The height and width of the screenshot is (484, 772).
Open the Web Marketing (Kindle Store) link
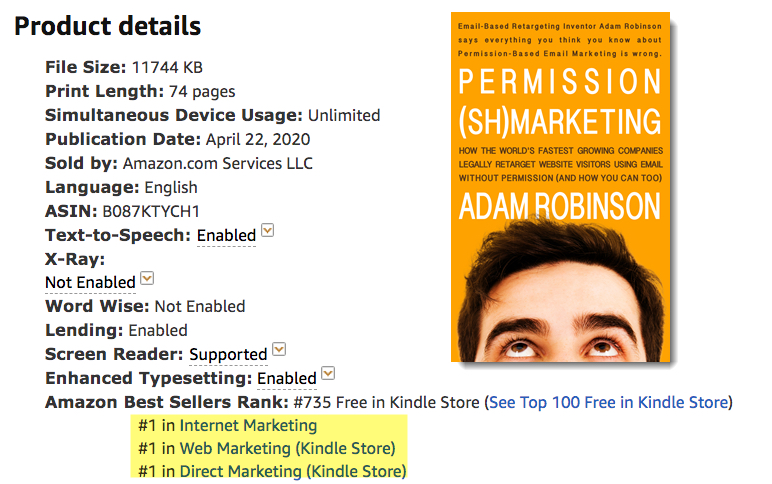pos(288,449)
